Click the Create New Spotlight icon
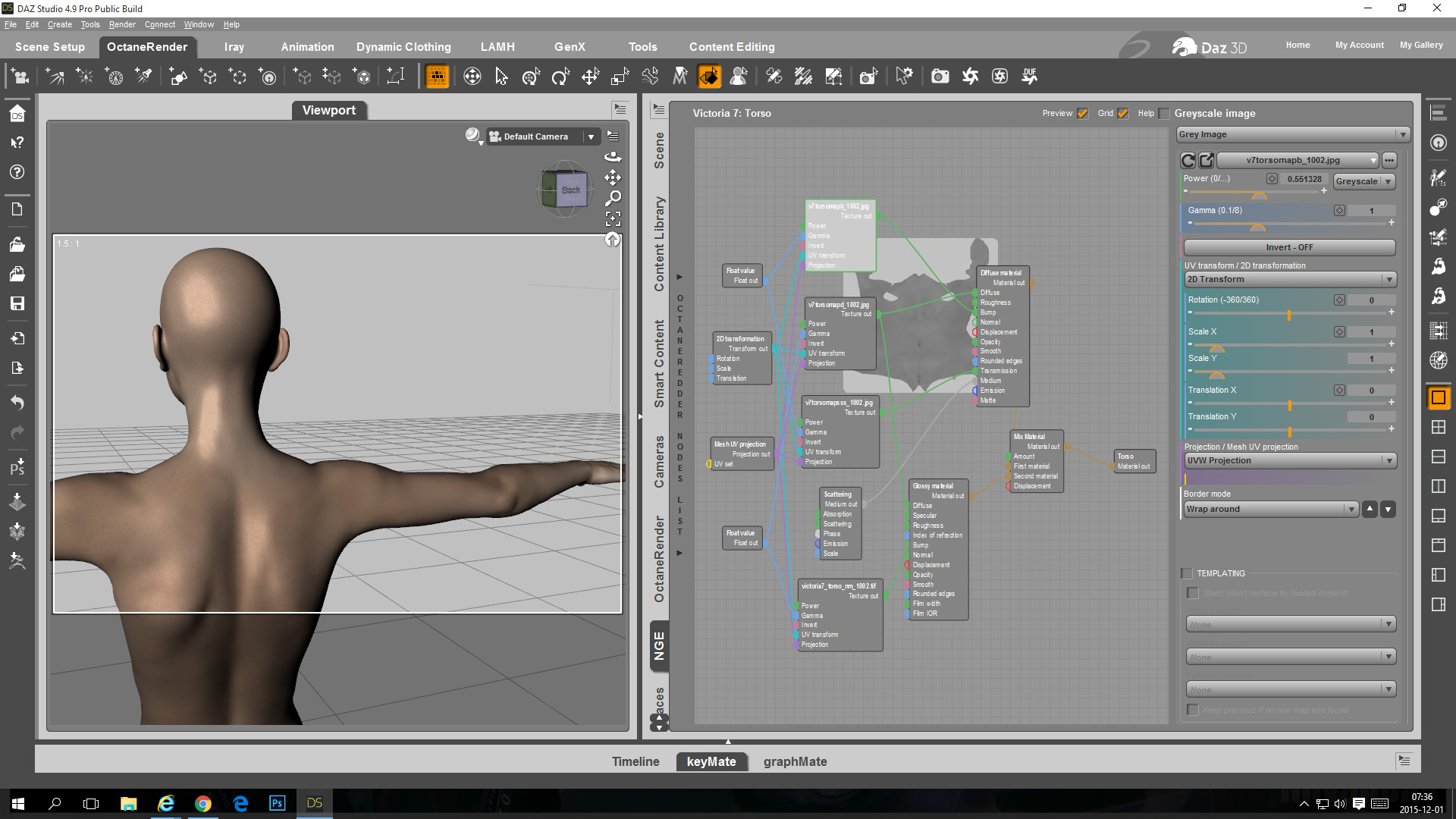The height and width of the screenshot is (819, 1456). coord(143,77)
